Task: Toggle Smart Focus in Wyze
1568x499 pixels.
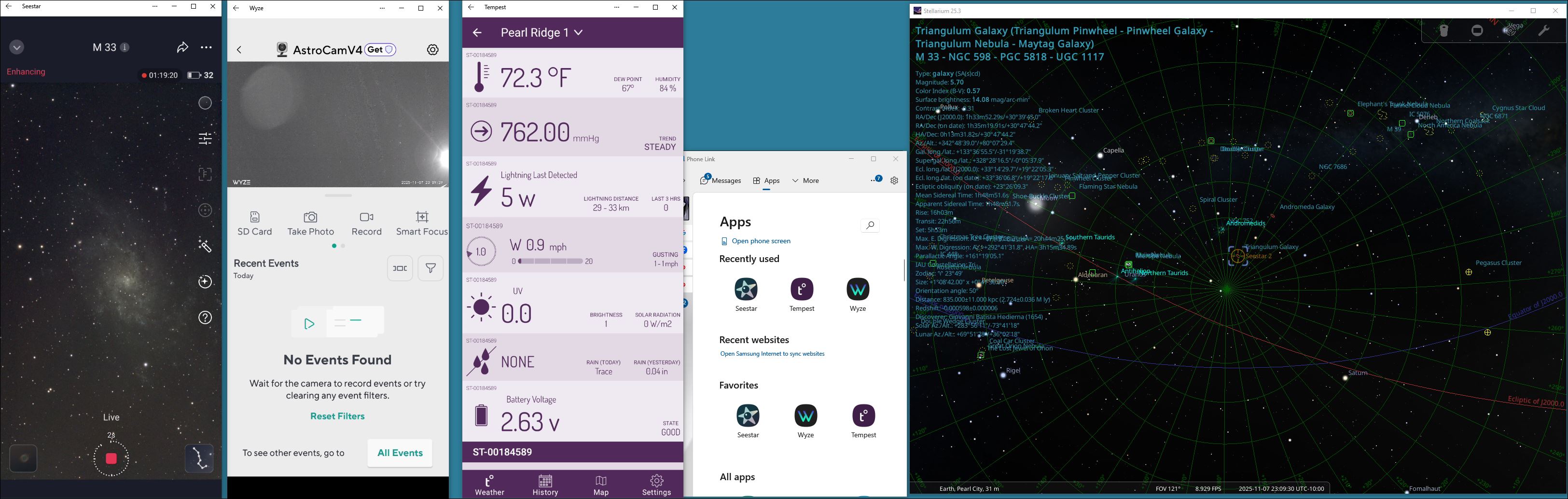Action: point(422,223)
